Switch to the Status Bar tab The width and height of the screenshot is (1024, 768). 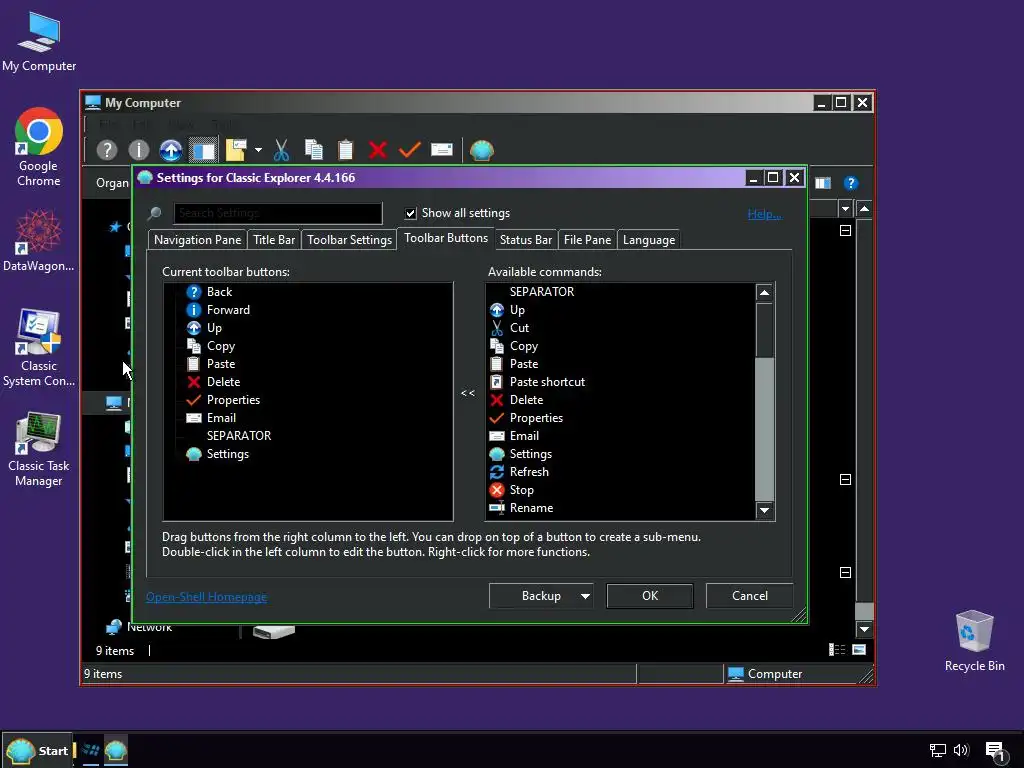click(526, 240)
